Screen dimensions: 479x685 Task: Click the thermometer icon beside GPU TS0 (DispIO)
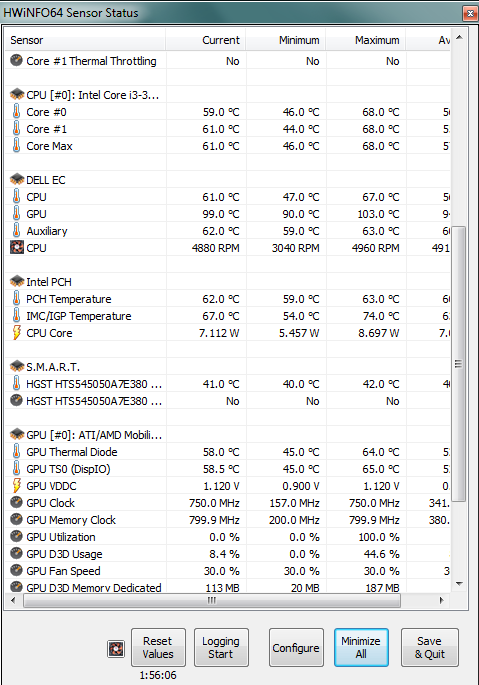point(16,468)
